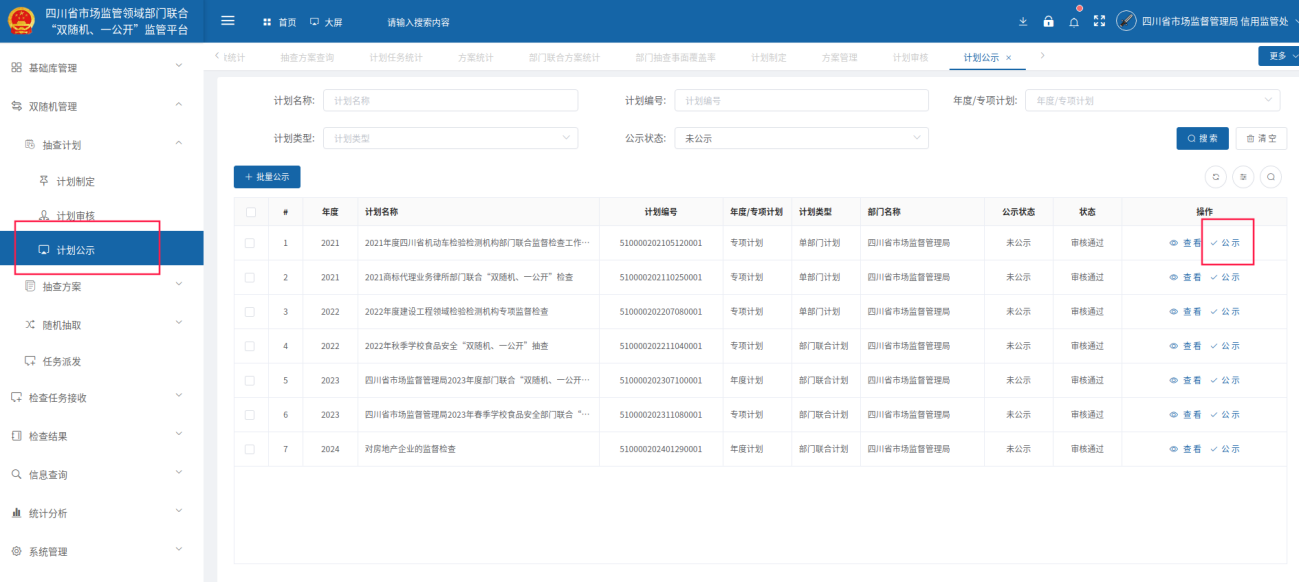
Task: Click the round search toggle icon
Action: (1271, 177)
